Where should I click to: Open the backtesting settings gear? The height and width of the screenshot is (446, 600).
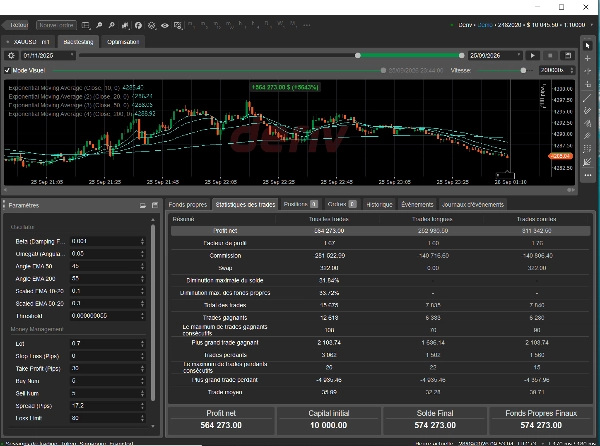click(11, 55)
